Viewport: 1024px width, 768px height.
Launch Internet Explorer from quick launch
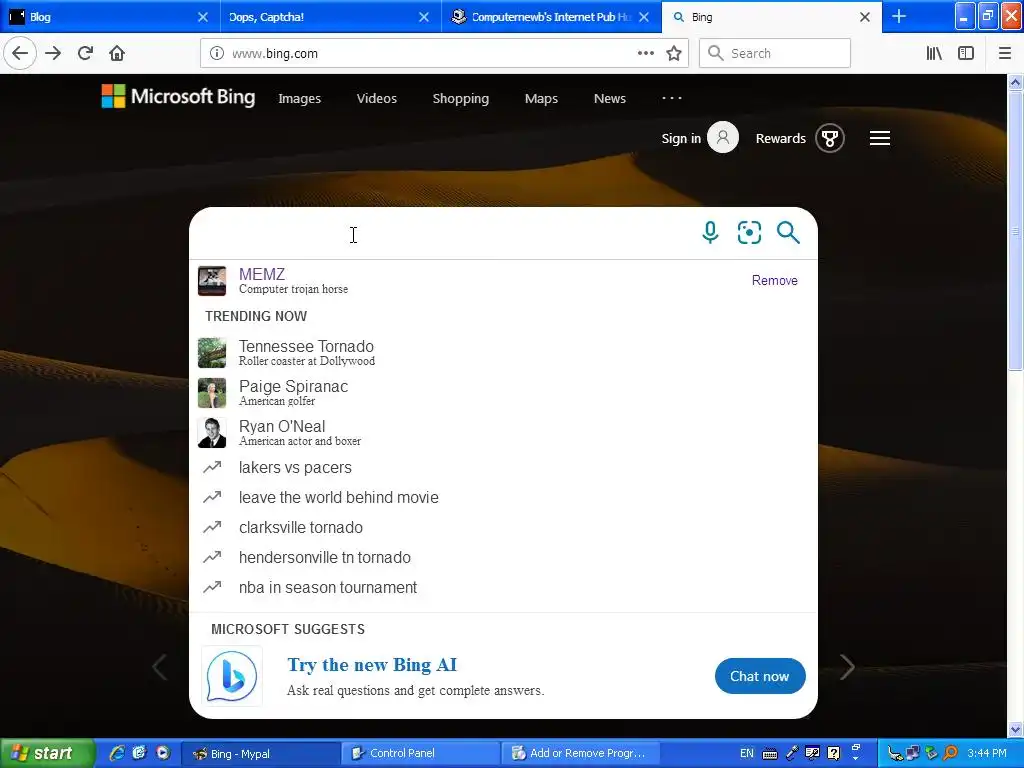(x=117, y=753)
